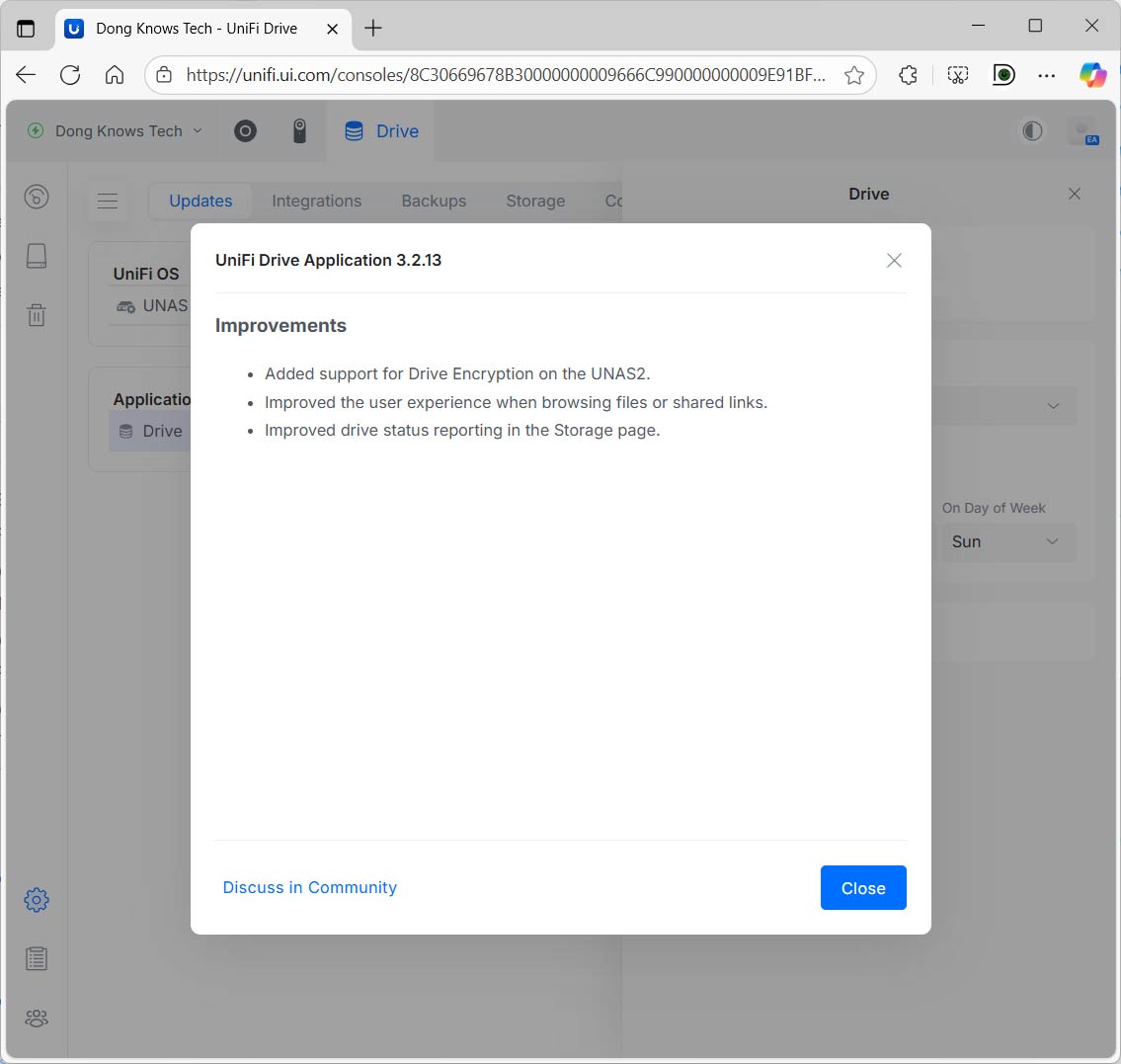The height and width of the screenshot is (1064, 1121).
Task: Open the Discuss in Community link
Action: click(x=309, y=887)
